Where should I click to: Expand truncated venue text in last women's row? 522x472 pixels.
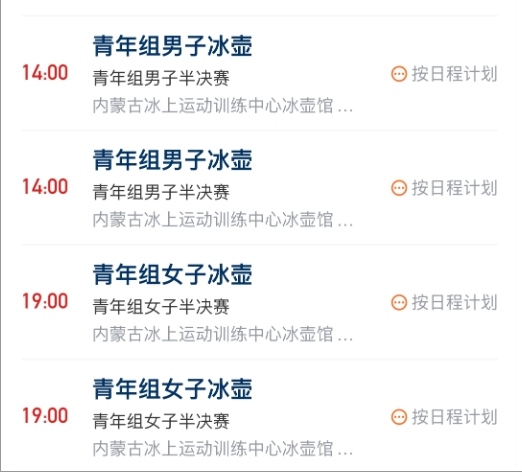point(223,449)
